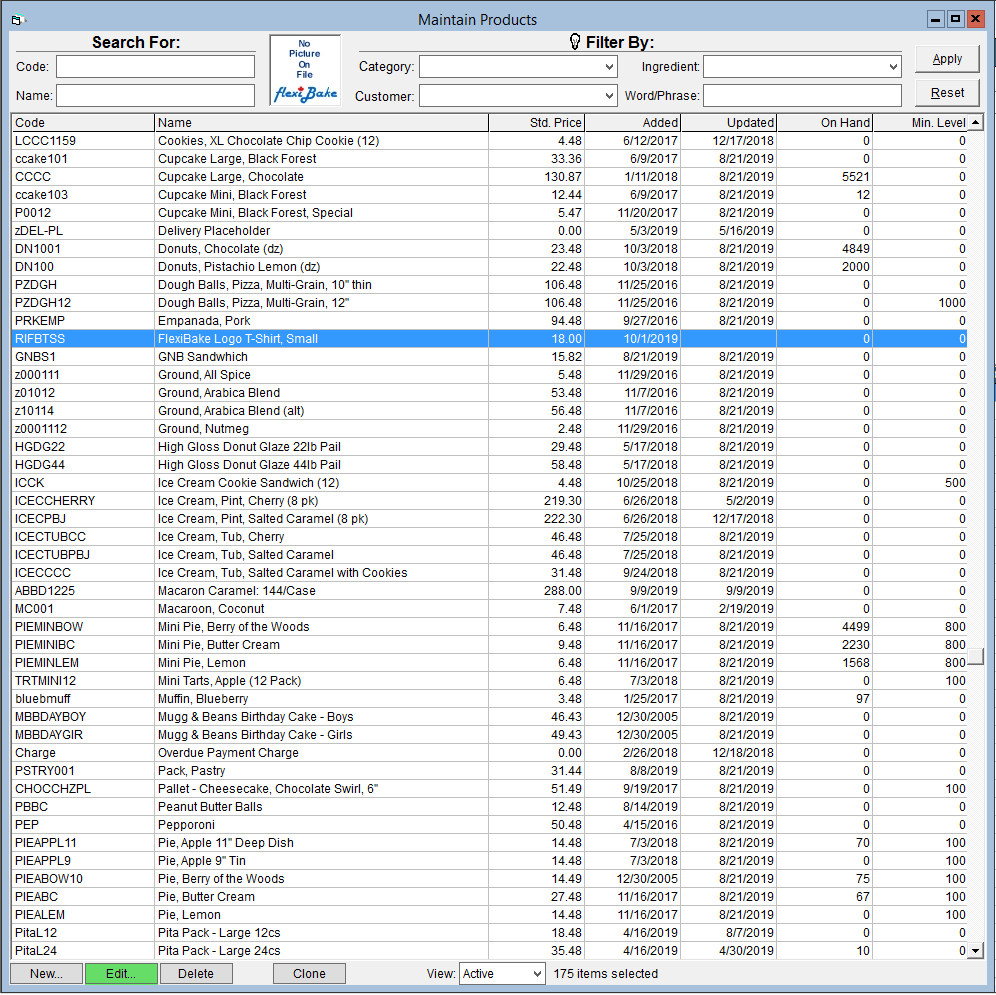Sort by the Min. Level column header
This screenshot has height=995, width=996.
point(920,123)
